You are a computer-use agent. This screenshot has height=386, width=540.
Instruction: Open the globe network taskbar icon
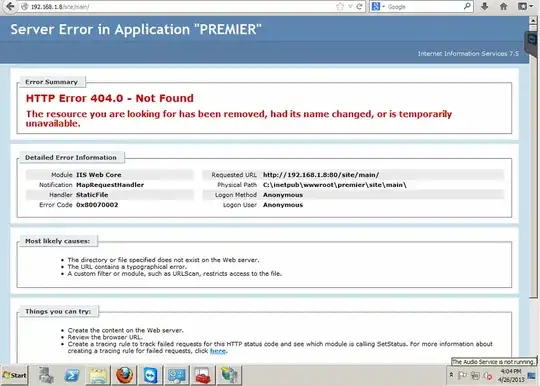(x=229, y=375)
